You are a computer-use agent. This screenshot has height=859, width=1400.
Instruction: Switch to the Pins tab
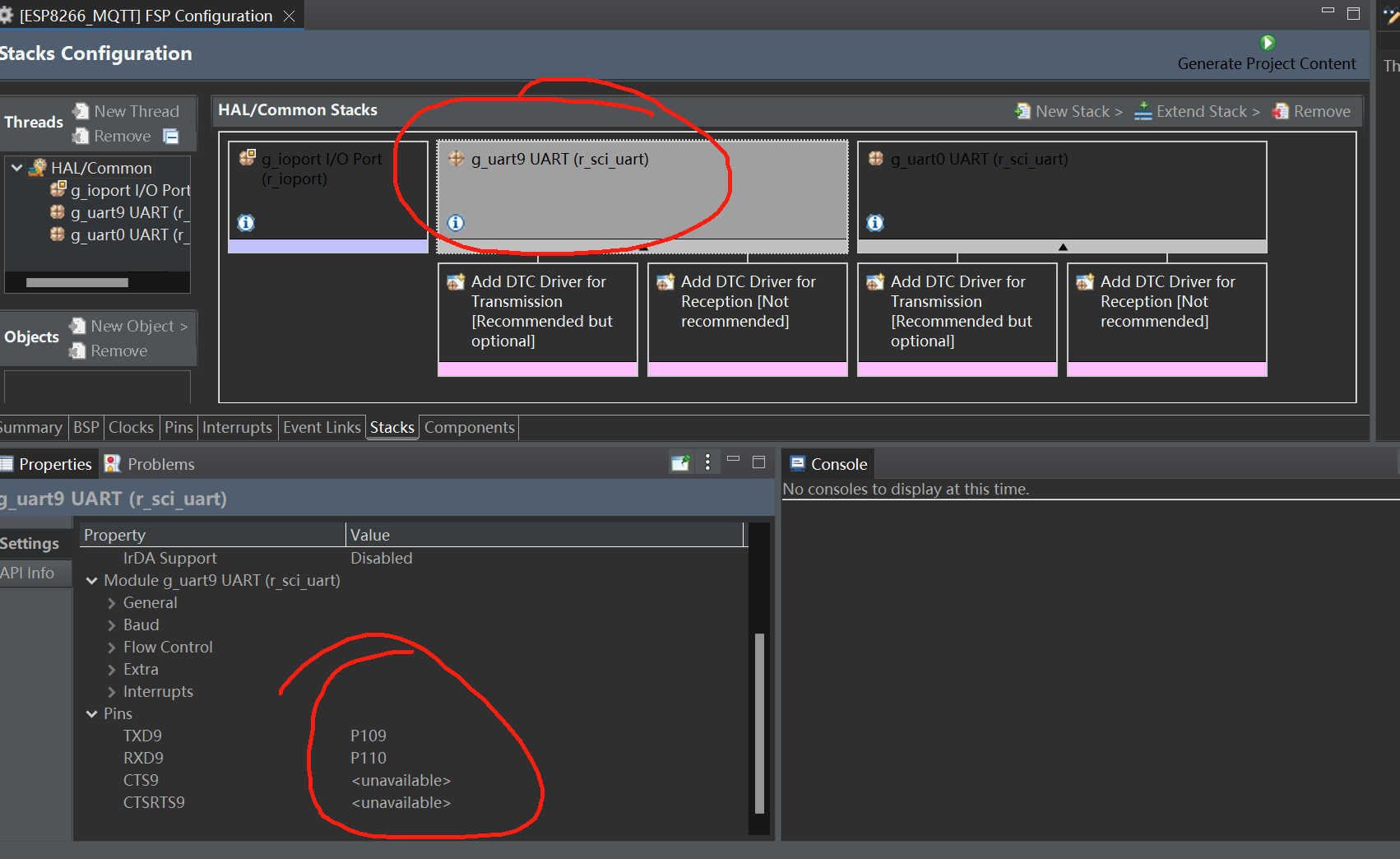(178, 427)
